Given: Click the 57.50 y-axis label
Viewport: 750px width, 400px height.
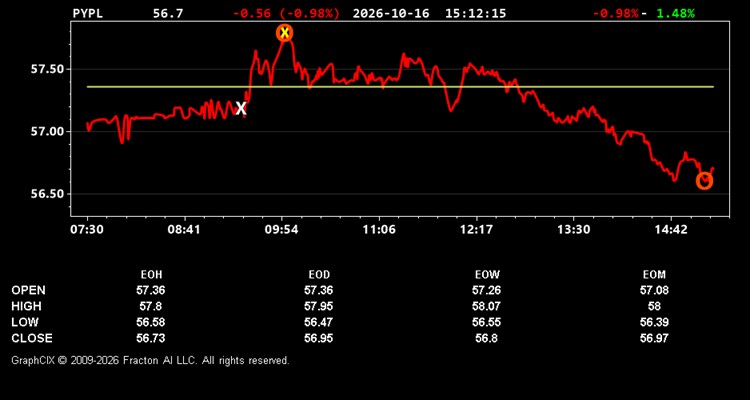Looking at the screenshot, I should tap(47, 69).
